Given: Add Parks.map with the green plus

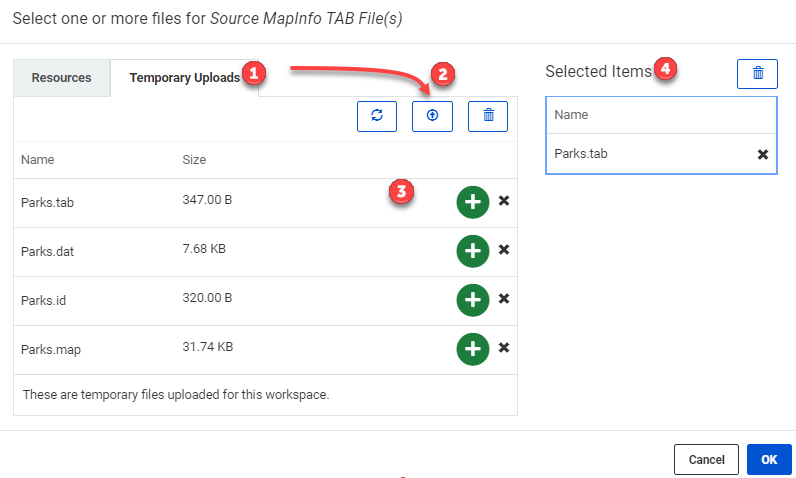Looking at the screenshot, I should click(473, 349).
